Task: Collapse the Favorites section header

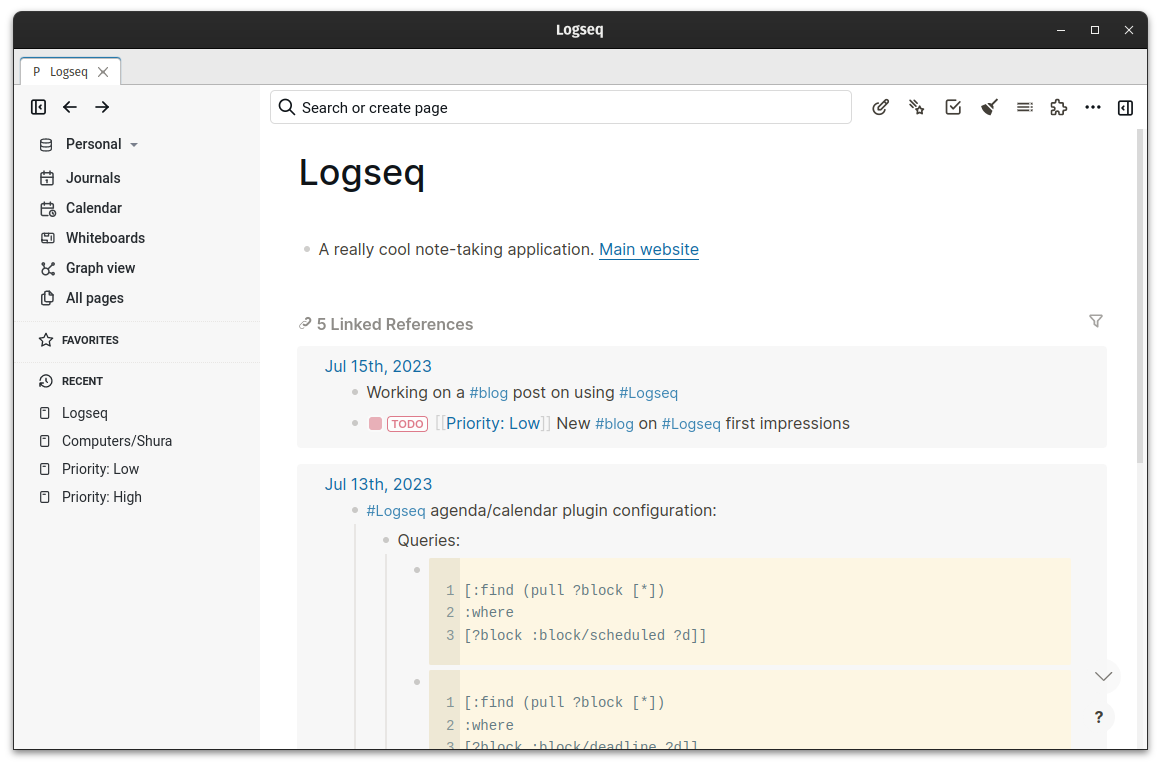Action: tap(90, 340)
